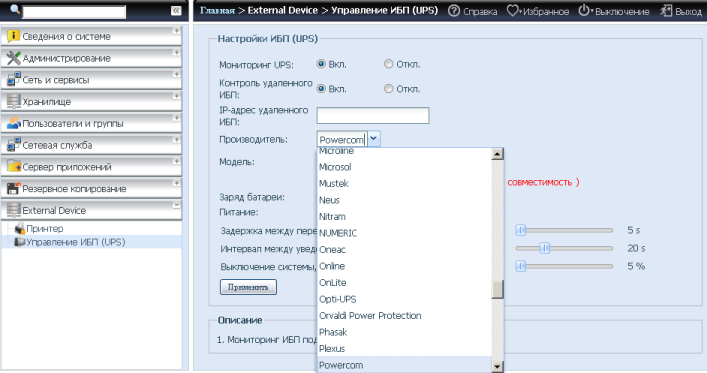Click the Пользователи и группы icon
The height and width of the screenshot is (373, 707).
(14, 123)
